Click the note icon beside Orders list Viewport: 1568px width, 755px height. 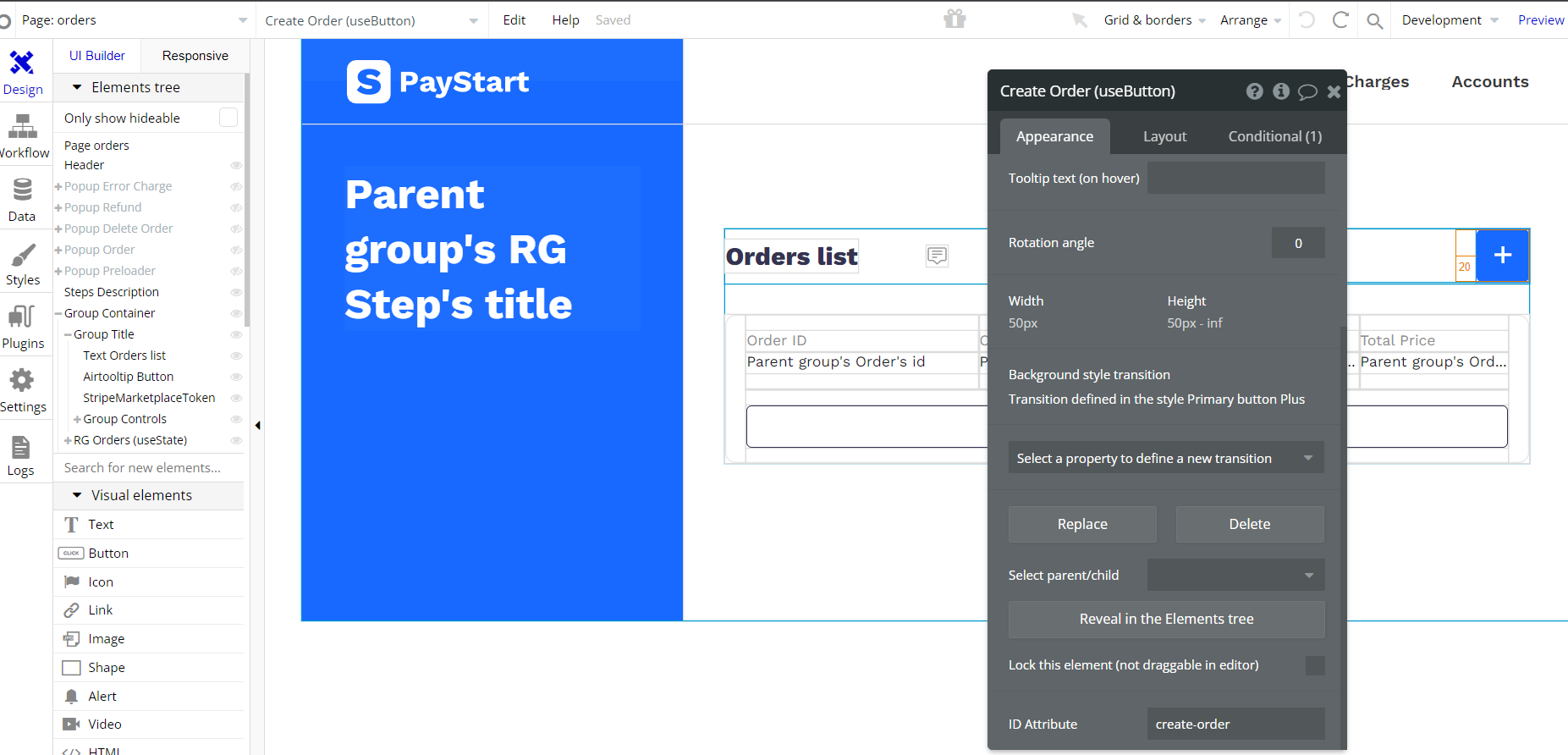tap(937, 256)
